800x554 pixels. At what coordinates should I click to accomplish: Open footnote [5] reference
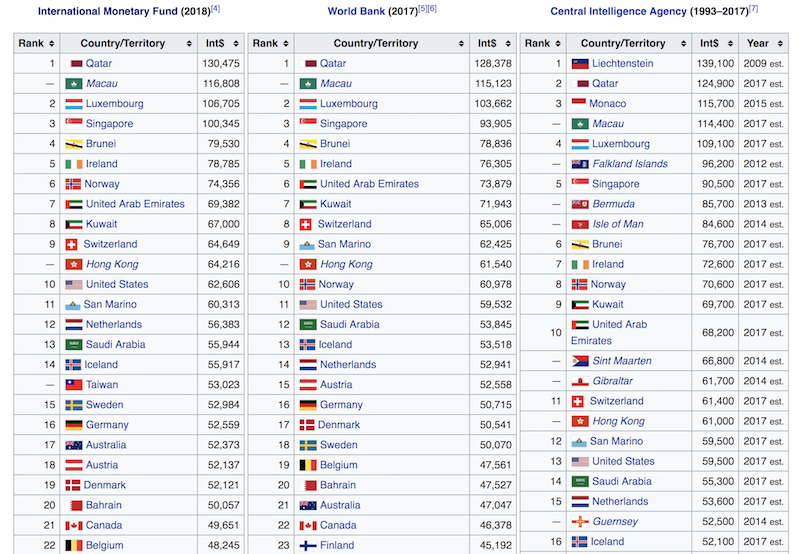coord(423,9)
